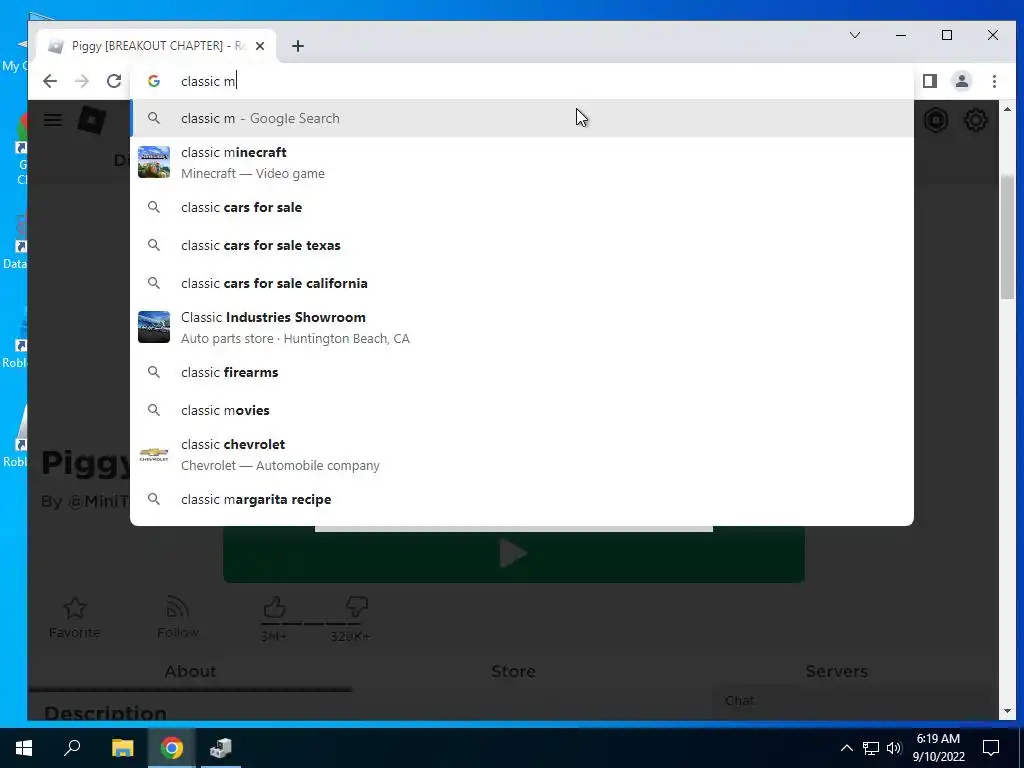Click Classic Industries Showroom thumbnail

click(x=154, y=327)
